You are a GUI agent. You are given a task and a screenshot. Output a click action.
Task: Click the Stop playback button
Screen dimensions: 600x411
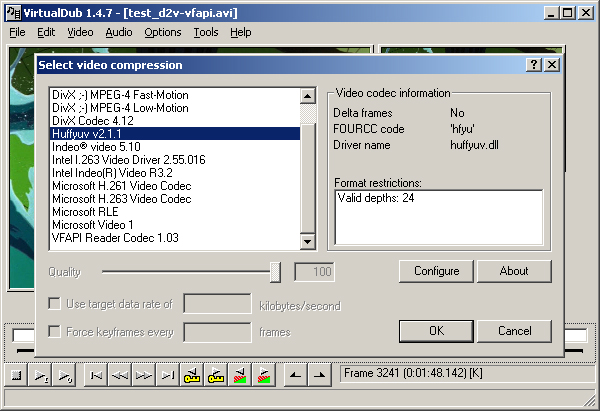17,376
